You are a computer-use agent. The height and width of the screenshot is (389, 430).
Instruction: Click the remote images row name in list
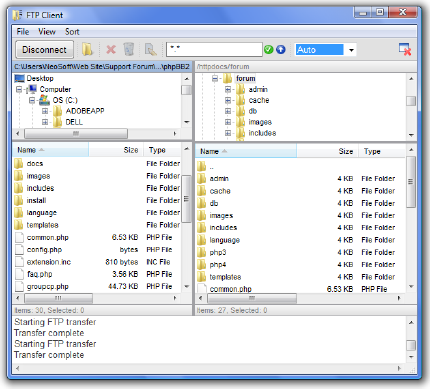click(221, 216)
